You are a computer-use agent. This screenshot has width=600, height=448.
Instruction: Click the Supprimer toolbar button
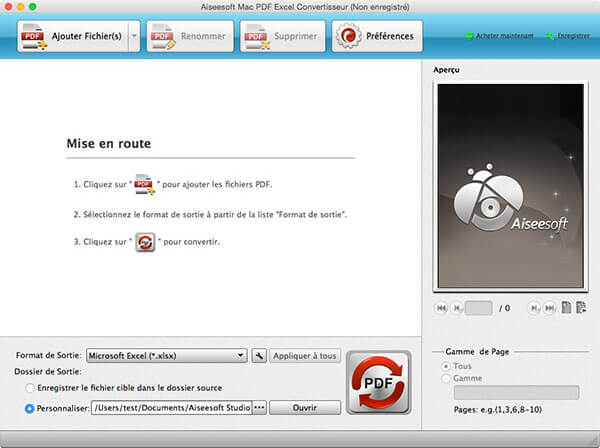pyautogui.click(x=283, y=37)
